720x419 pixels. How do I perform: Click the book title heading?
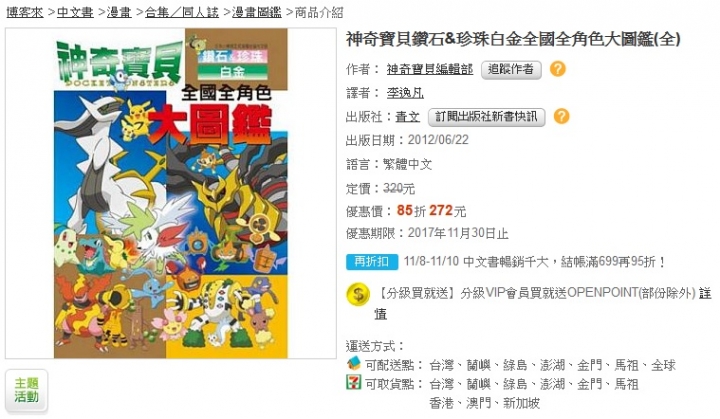(513, 39)
